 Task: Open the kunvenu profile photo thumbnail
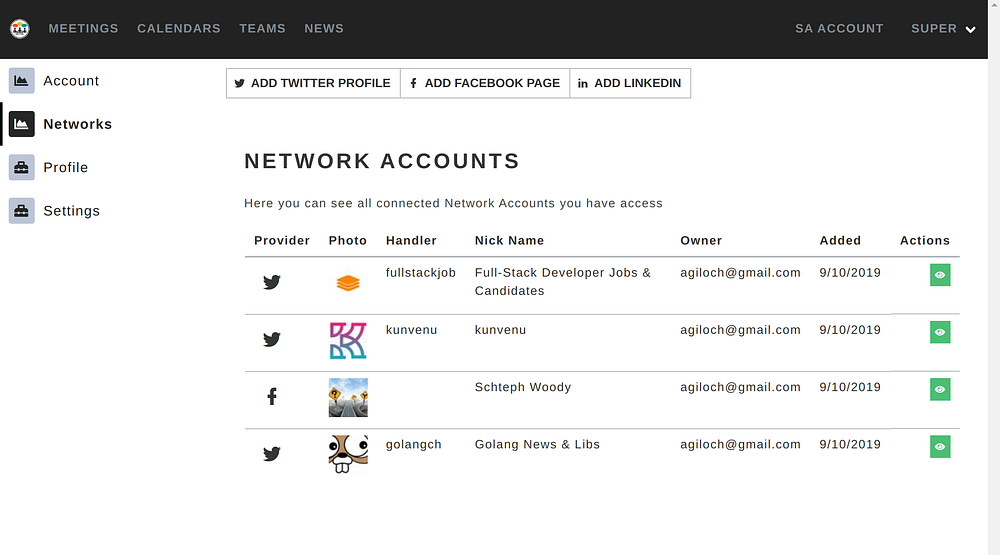pyautogui.click(x=348, y=340)
